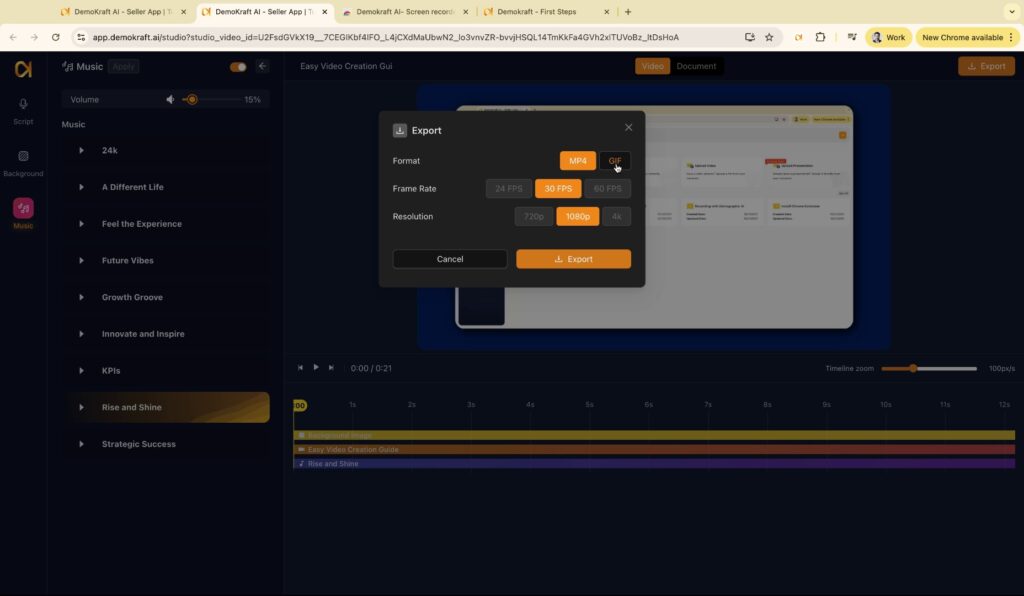Adjust the Timeline zoom slider

point(913,368)
